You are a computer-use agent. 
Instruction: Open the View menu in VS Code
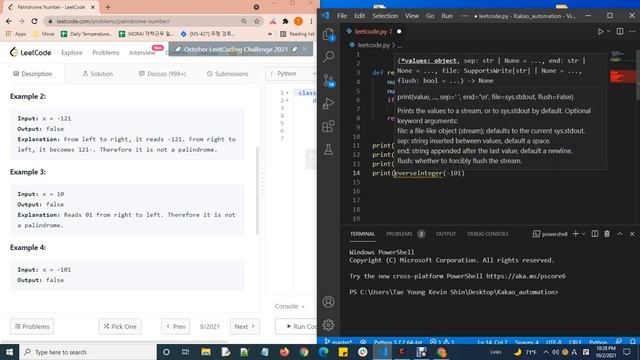(411, 16)
